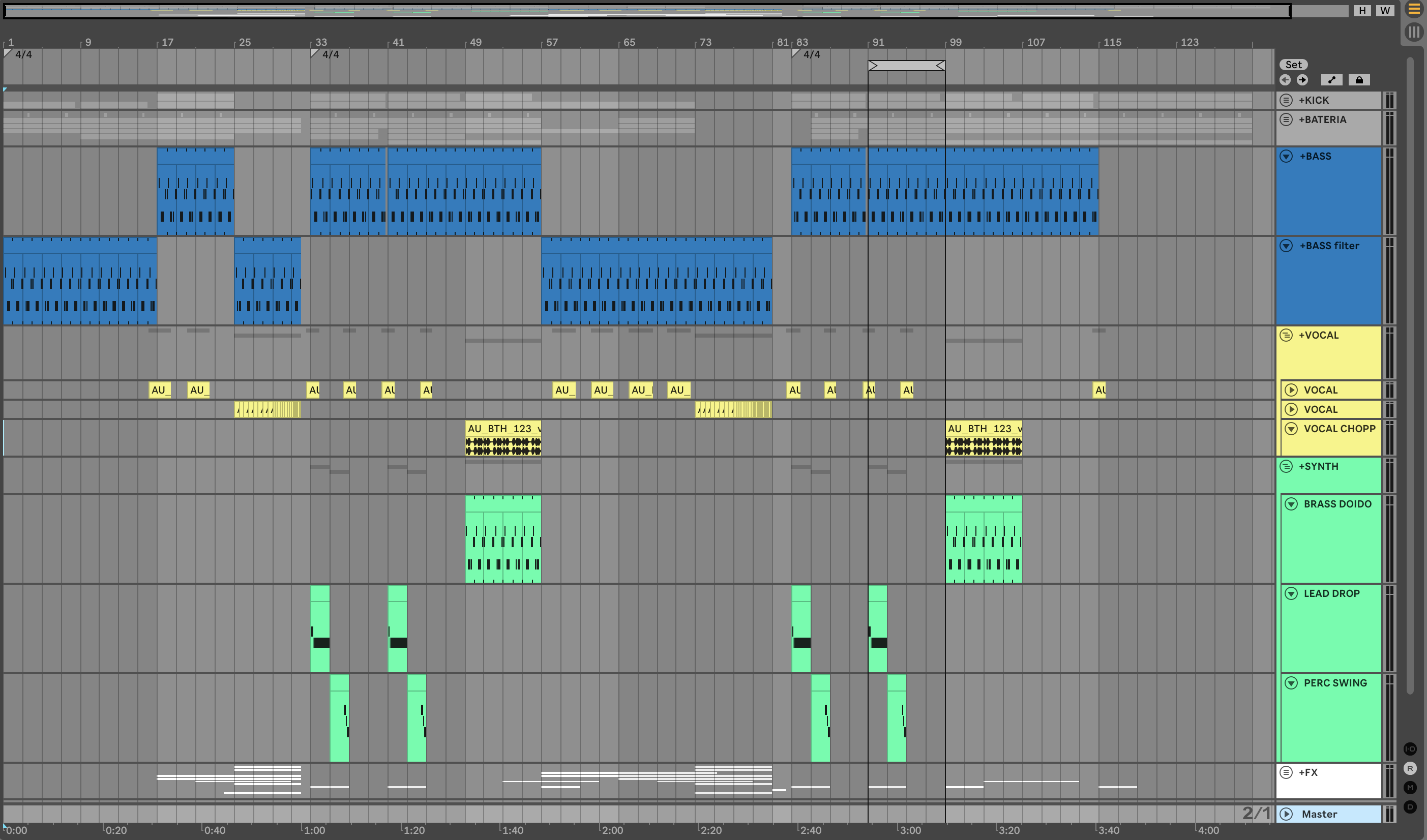
Task: Click bar 65 in the beat-time ruler
Action: [629, 42]
